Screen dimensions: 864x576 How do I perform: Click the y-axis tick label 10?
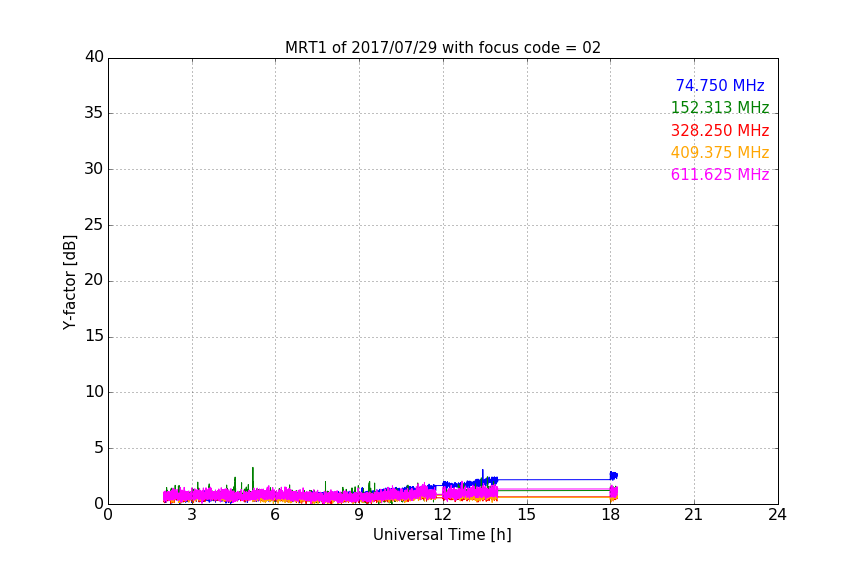(94, 392)
